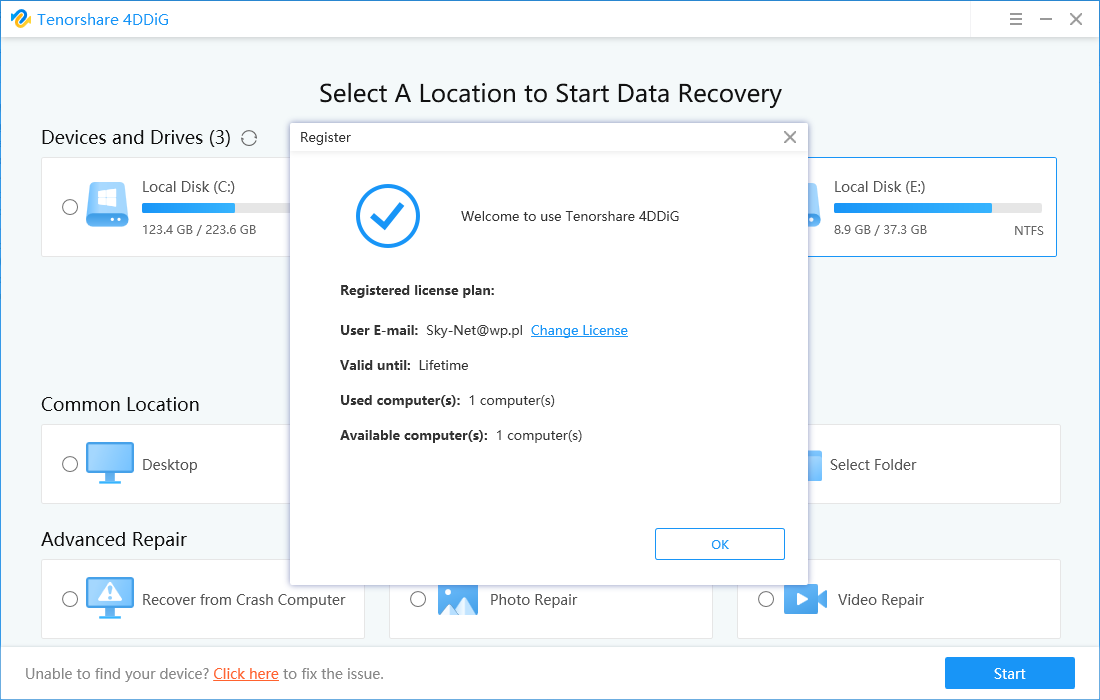
Task: Minimize the 4DDiG window
Action: click(x=1045, y=19)
